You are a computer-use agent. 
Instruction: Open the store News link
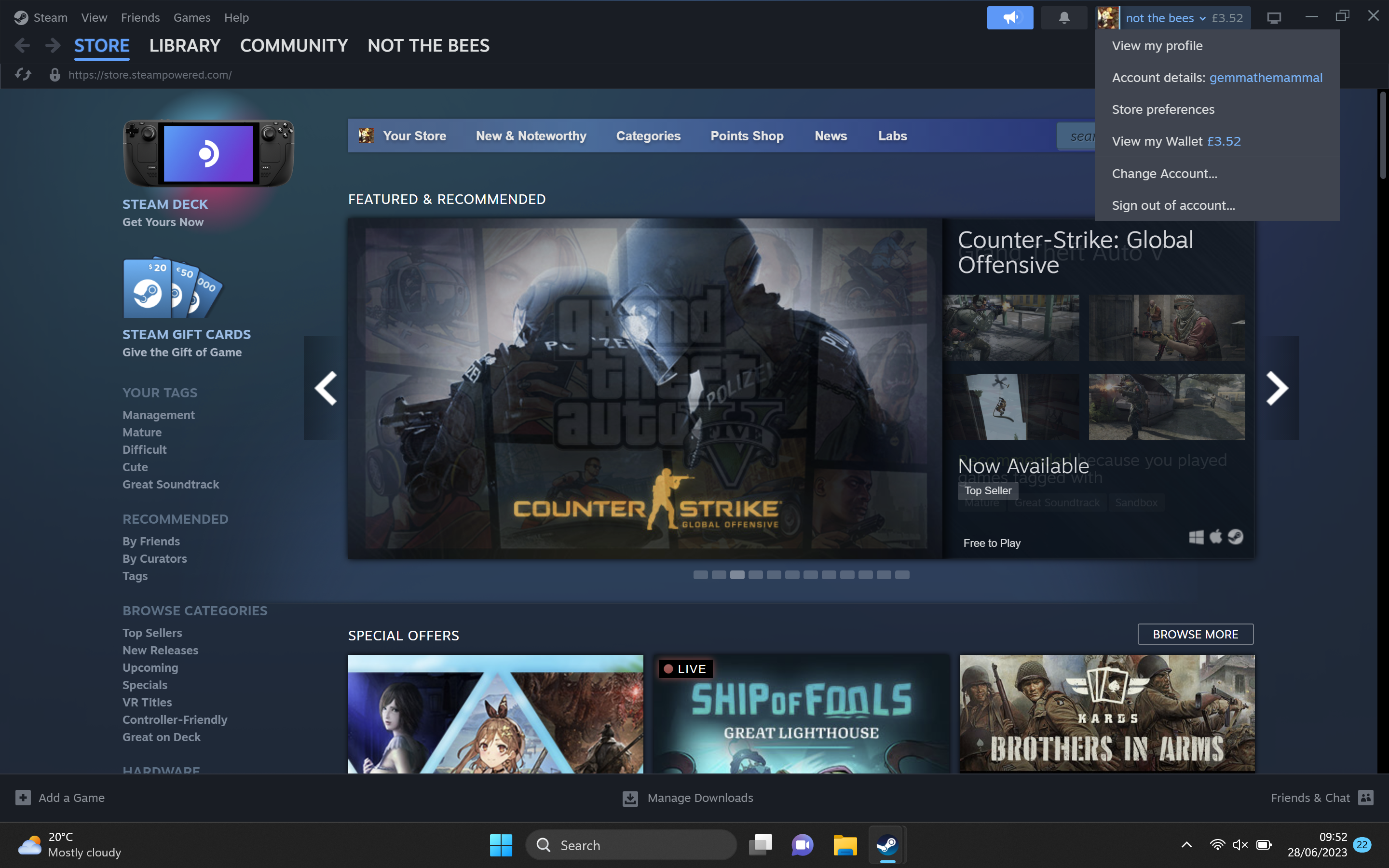point(831,136)
